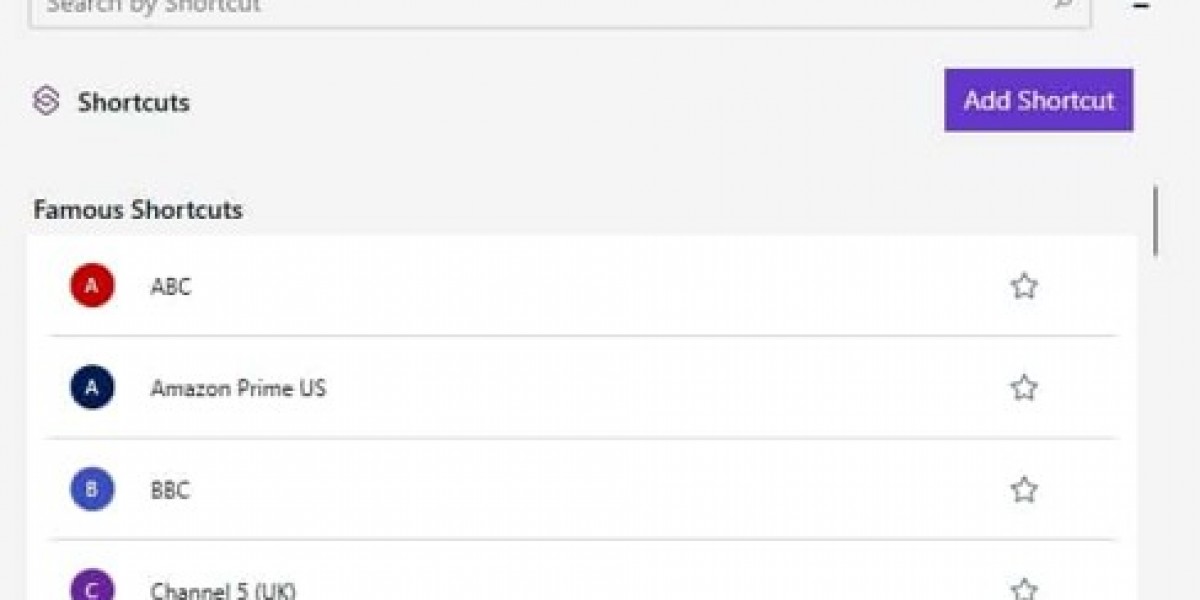
Task: Click the Famous Shortcuts section header
Action: tap(138, 210)
